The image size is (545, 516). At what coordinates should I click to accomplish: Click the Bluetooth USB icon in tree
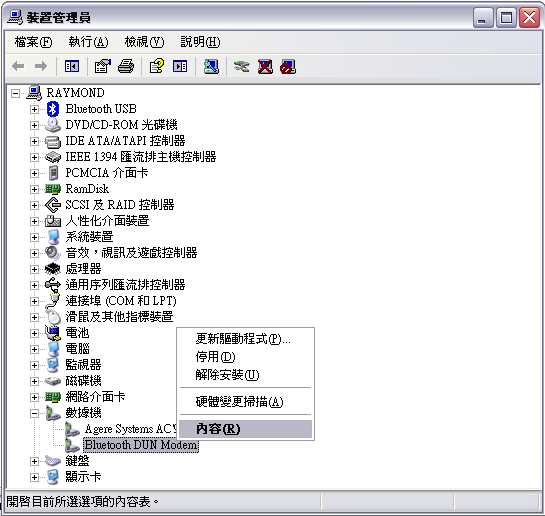53,109
